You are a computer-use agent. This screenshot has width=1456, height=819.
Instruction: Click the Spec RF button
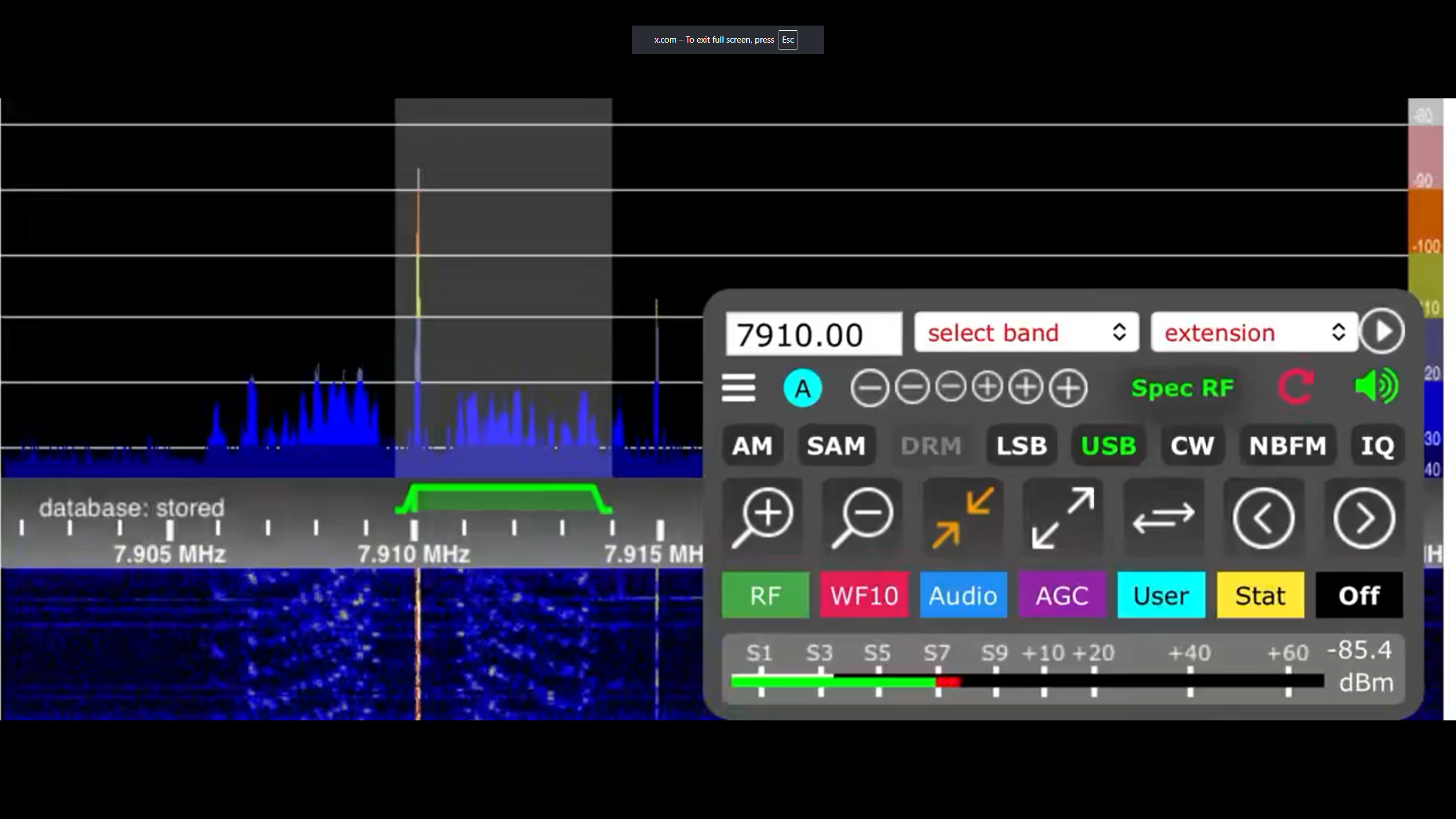click(x=1182, y=388)
